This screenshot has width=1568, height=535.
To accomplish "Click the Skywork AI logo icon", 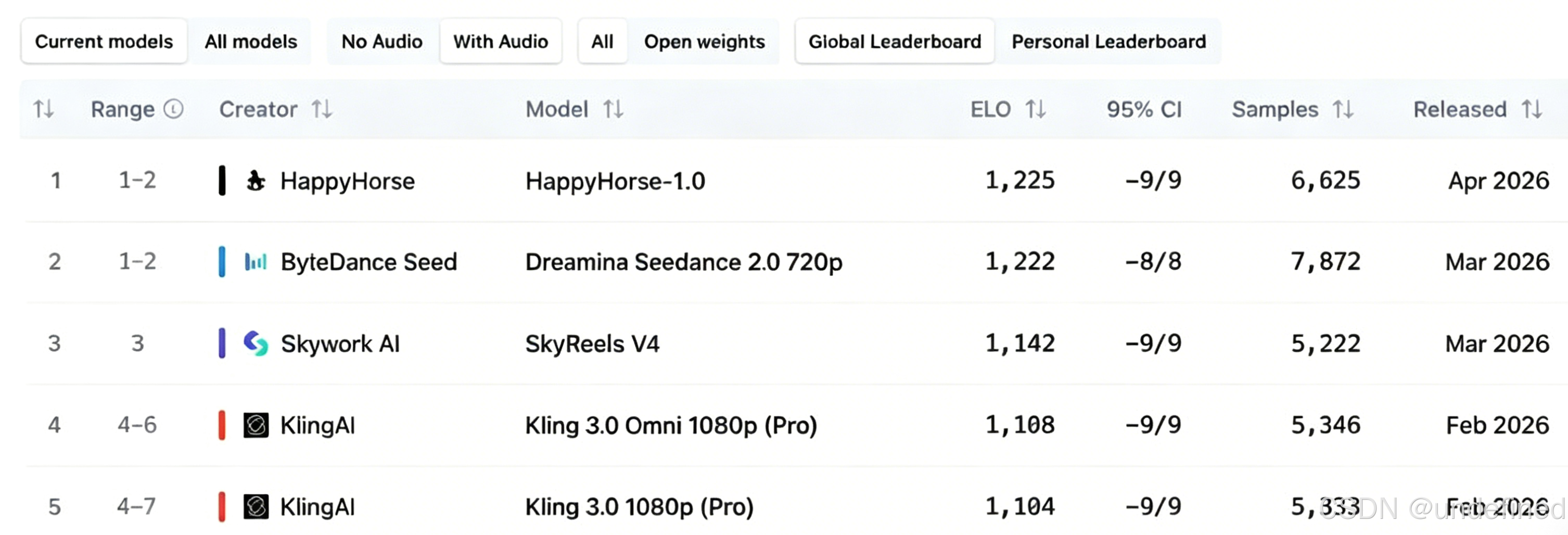I will point(256,343).
